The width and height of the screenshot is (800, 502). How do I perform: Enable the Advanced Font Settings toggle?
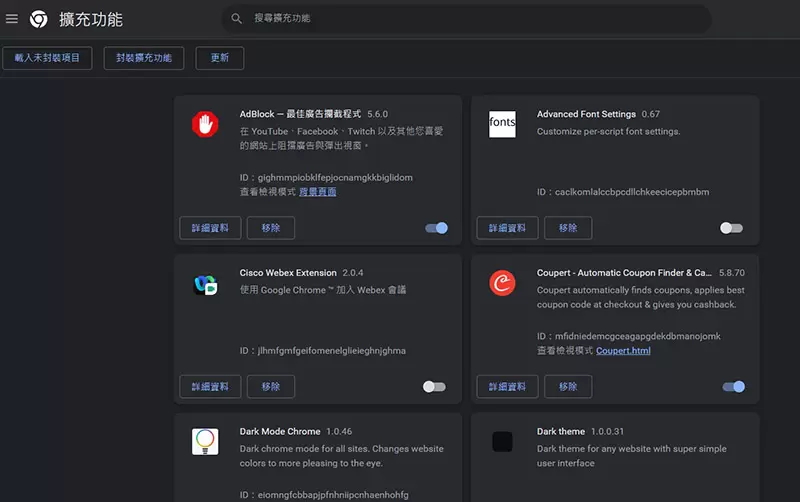click(x=732, y=228)
